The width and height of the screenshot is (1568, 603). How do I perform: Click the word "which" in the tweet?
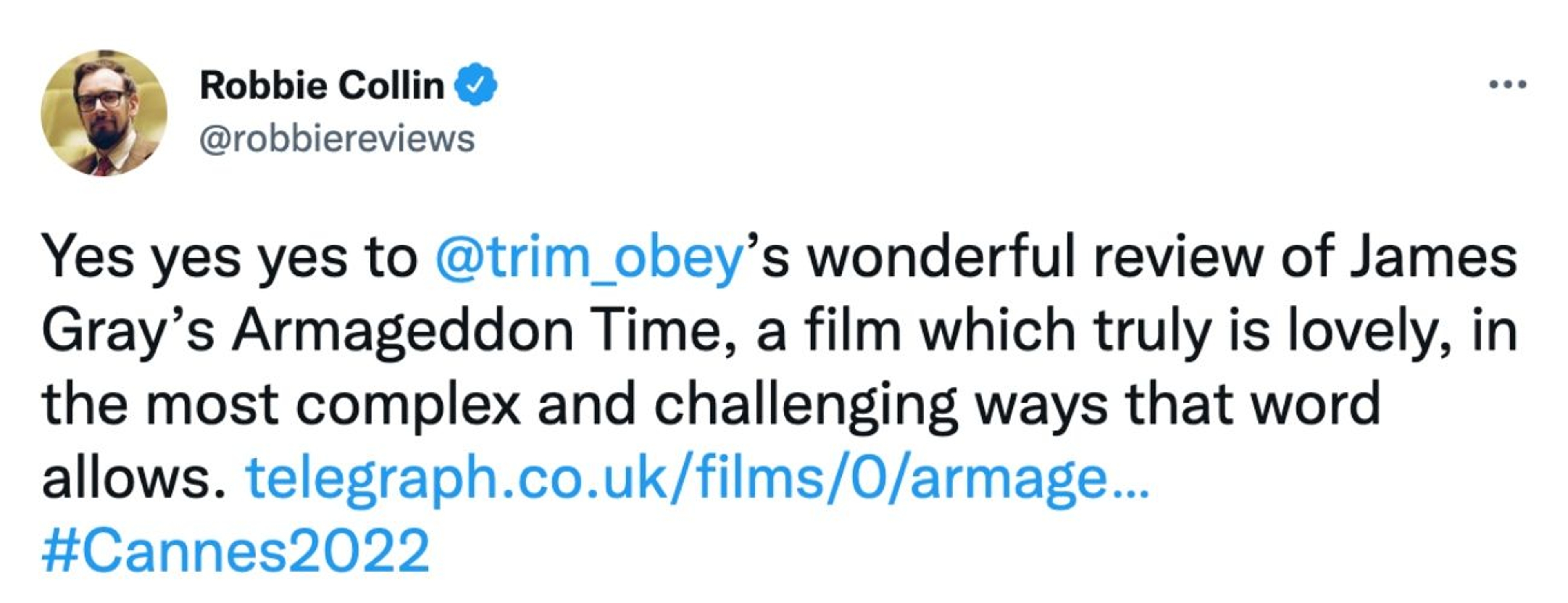(x=998, y=332)
